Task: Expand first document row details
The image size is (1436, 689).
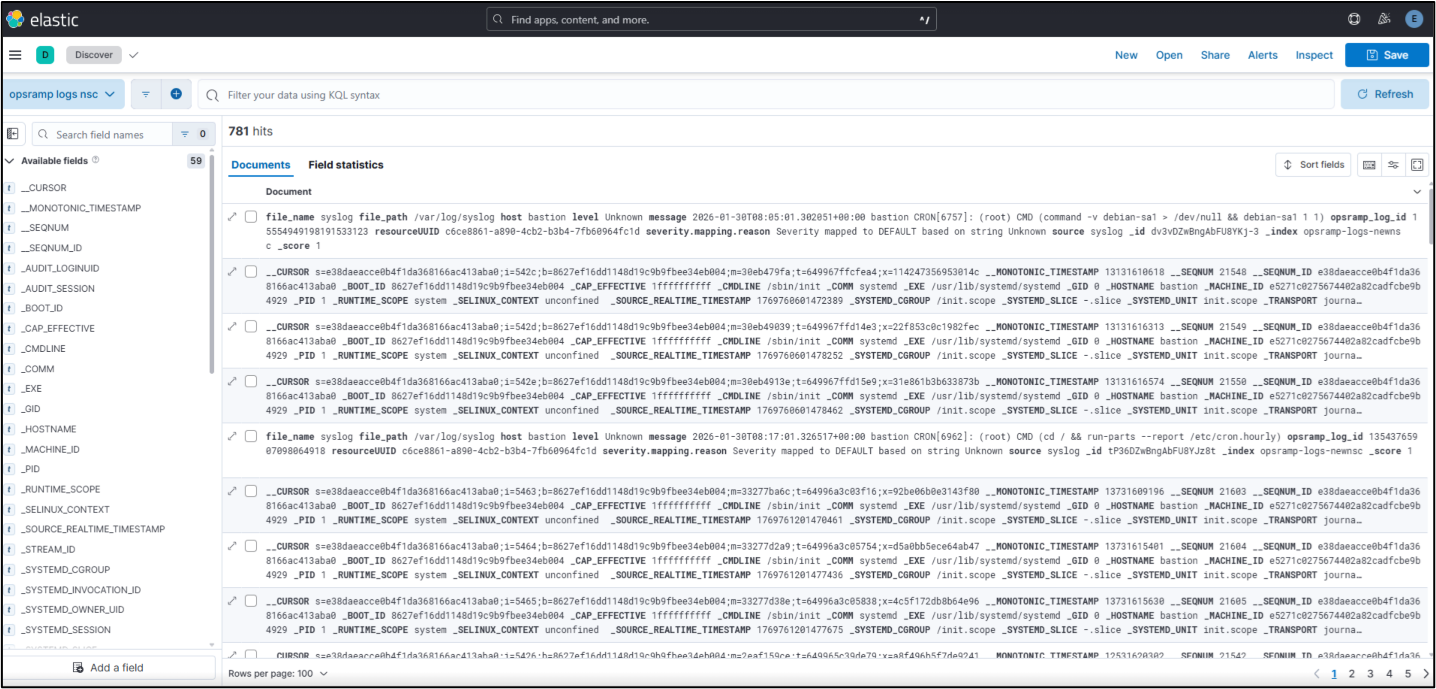Action: click(x=233, y=217)
